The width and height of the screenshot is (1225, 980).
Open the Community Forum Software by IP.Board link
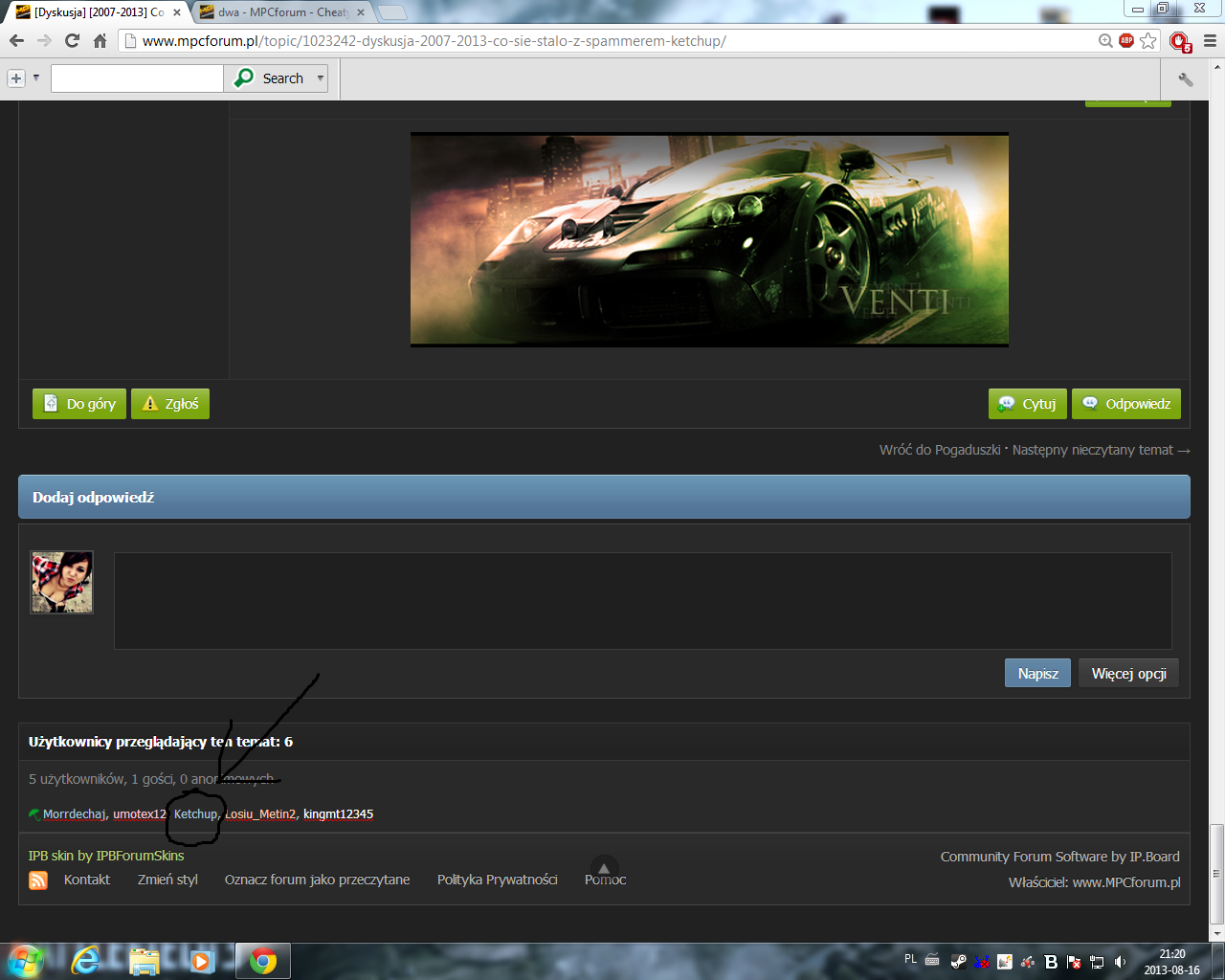(1059, 857)
